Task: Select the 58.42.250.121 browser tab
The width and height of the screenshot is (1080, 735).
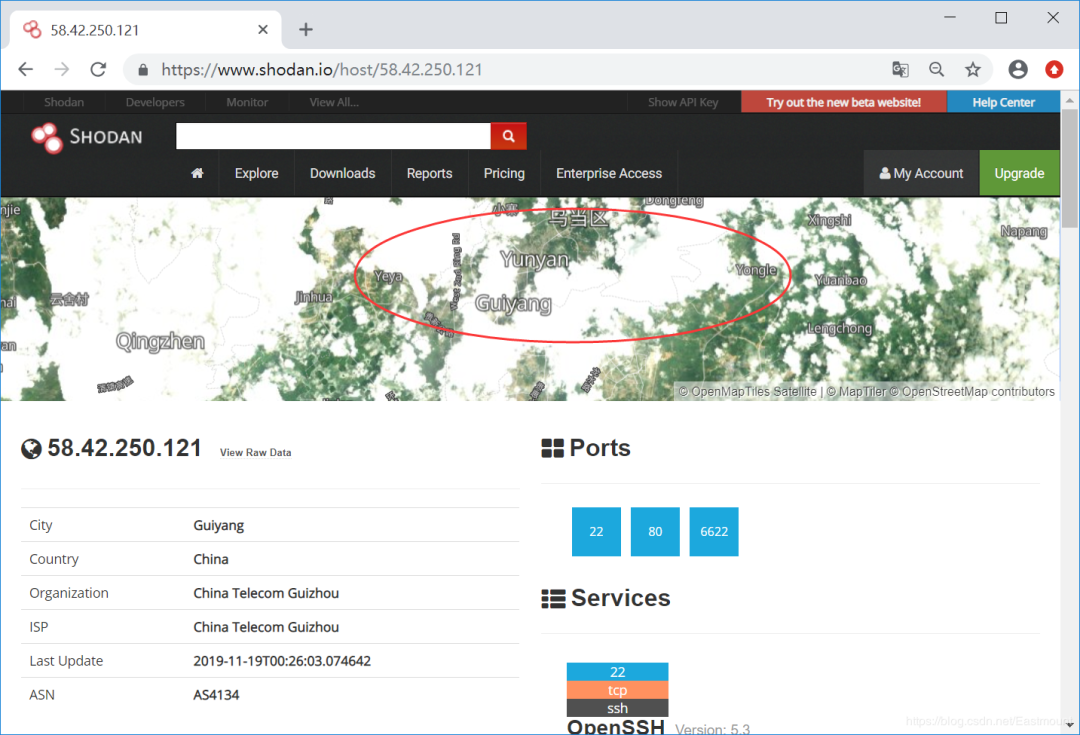Action: click(146, 30)
